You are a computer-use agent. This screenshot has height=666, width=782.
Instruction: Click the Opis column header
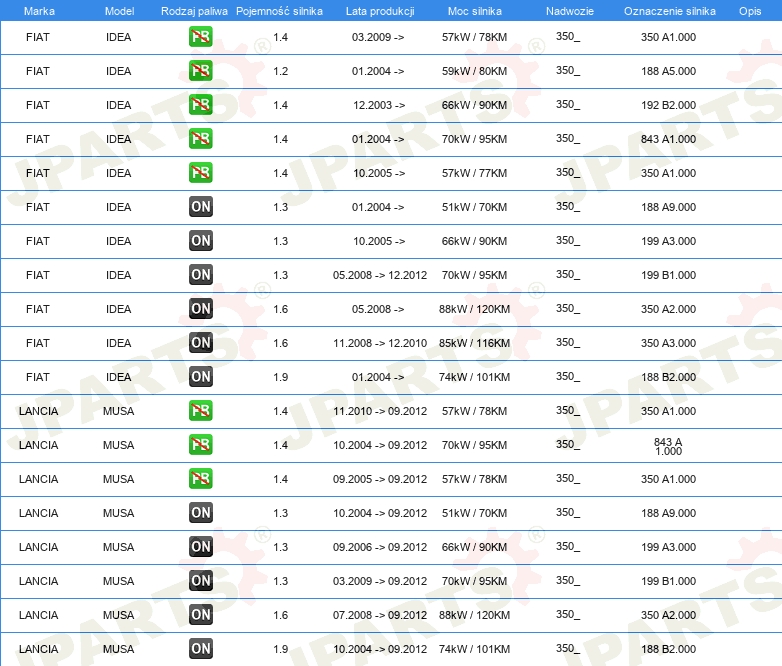pyautogui.click(x=750, y=11)
